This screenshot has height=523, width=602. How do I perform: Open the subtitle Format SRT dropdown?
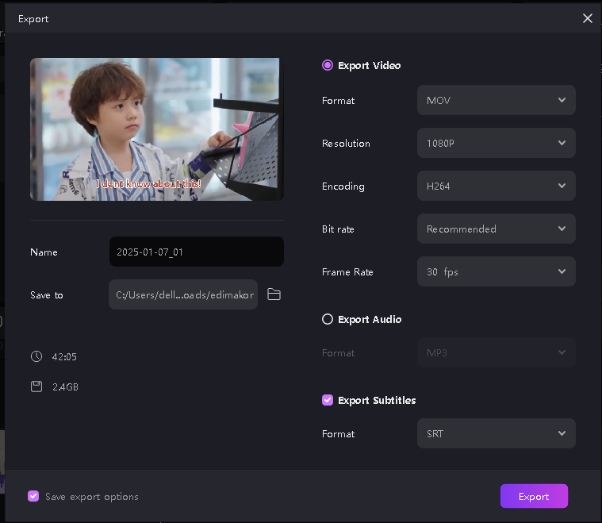(x=495, y=434)
